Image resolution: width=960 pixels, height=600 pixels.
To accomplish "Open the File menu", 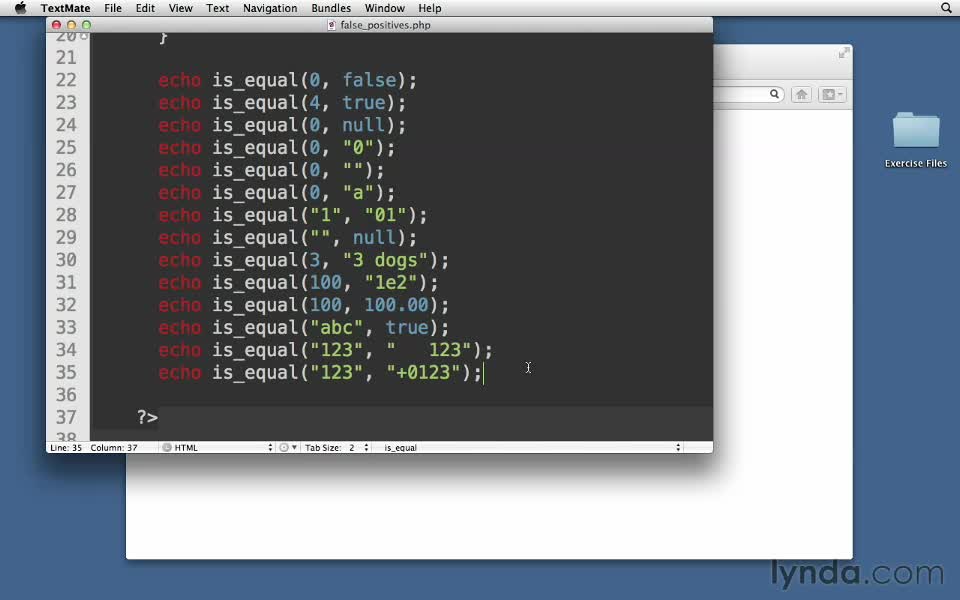I will pyautogui.click(x=113, y=8).
